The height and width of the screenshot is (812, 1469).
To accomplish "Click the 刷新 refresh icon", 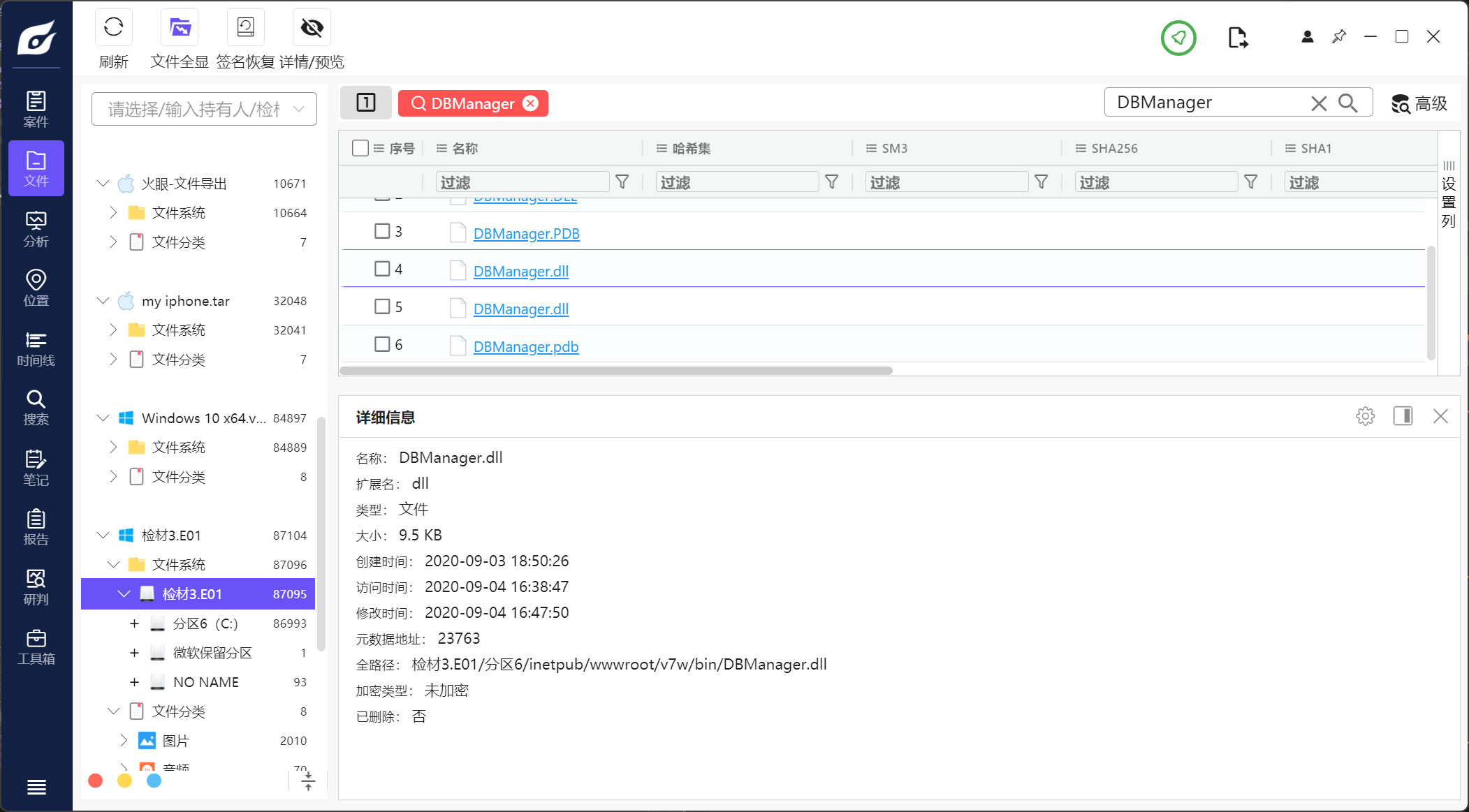I will (113, 28).
